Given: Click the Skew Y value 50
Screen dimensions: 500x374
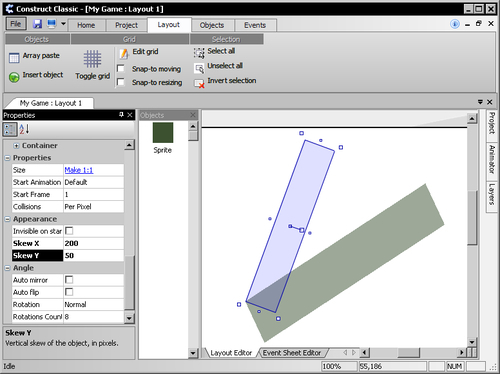Looking at the screenshot, I should click(93, 256).
